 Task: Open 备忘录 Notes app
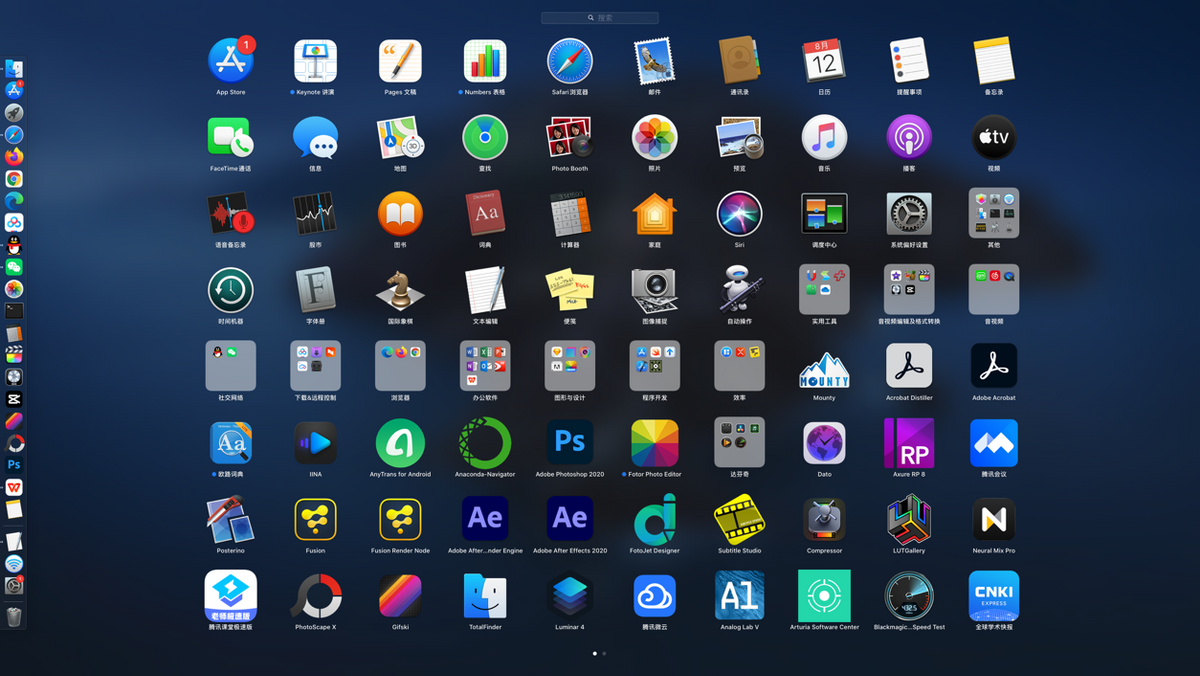(x=994, y=60)
